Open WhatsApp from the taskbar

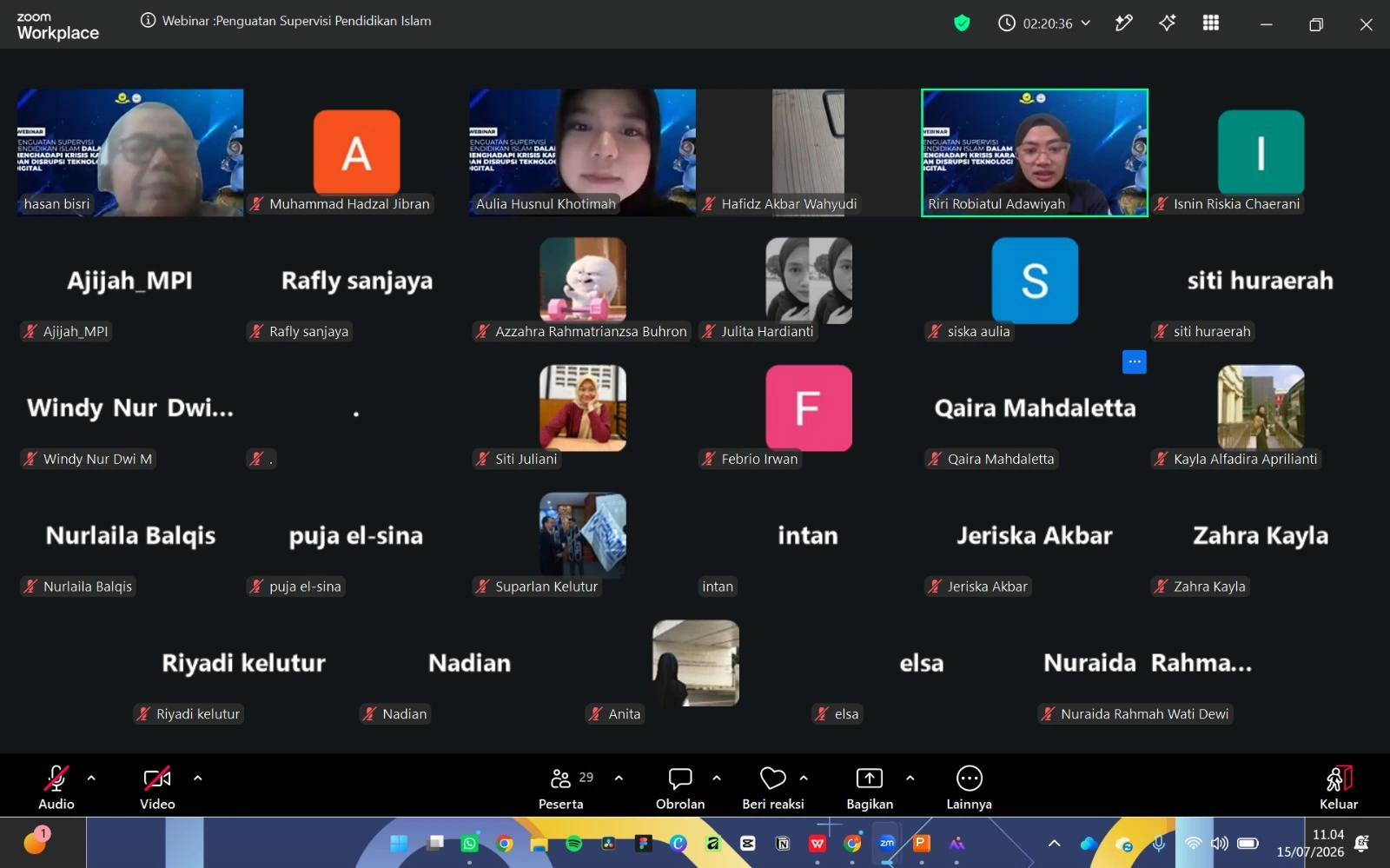tap(470, 843)
